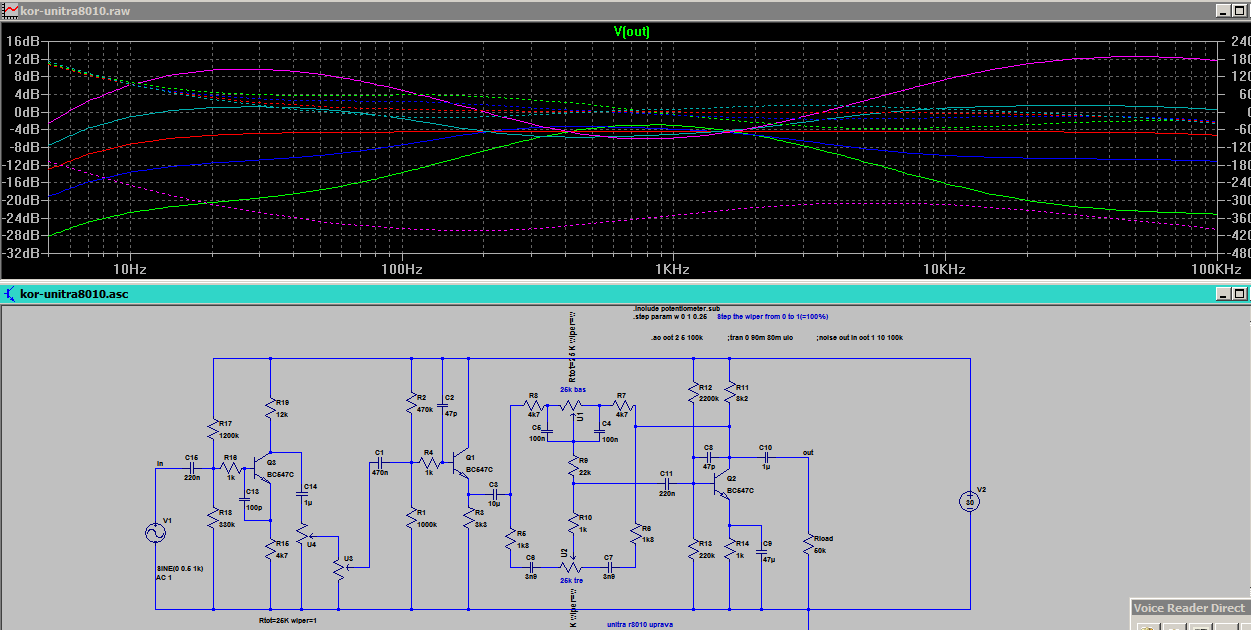
Task: Click the V(out) trace label
Action: click(631, 32)
